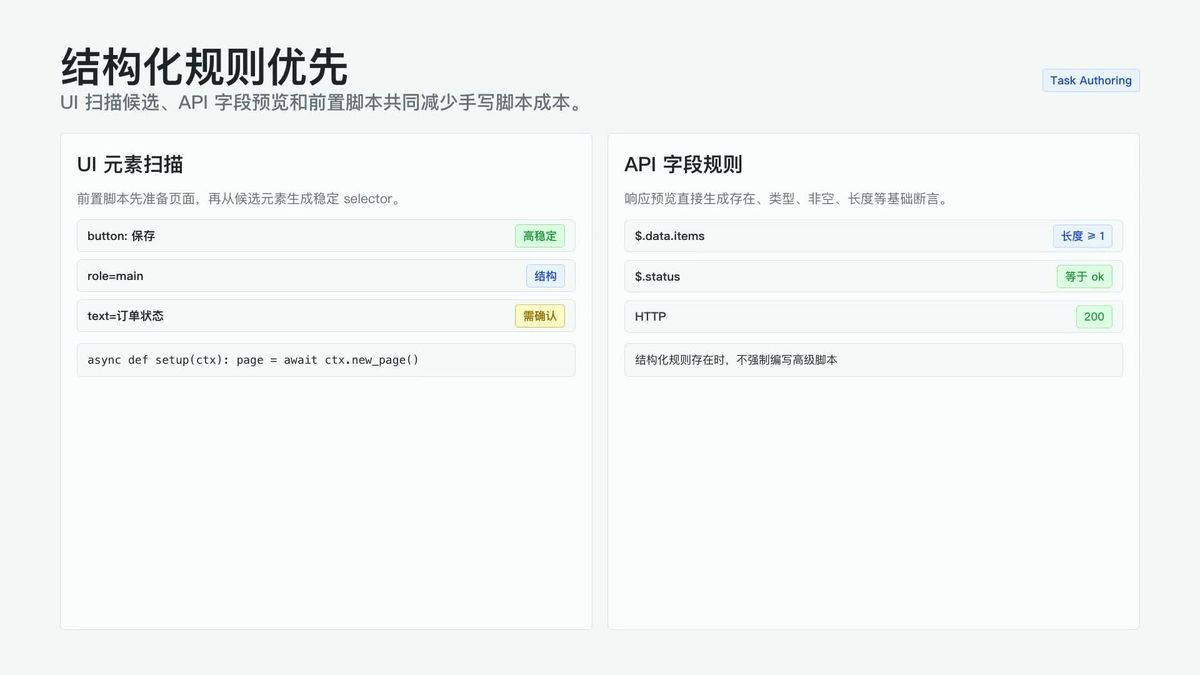1200x675 pixels.
Task: Select the HTTP row
Action: (x=873, y=316)
